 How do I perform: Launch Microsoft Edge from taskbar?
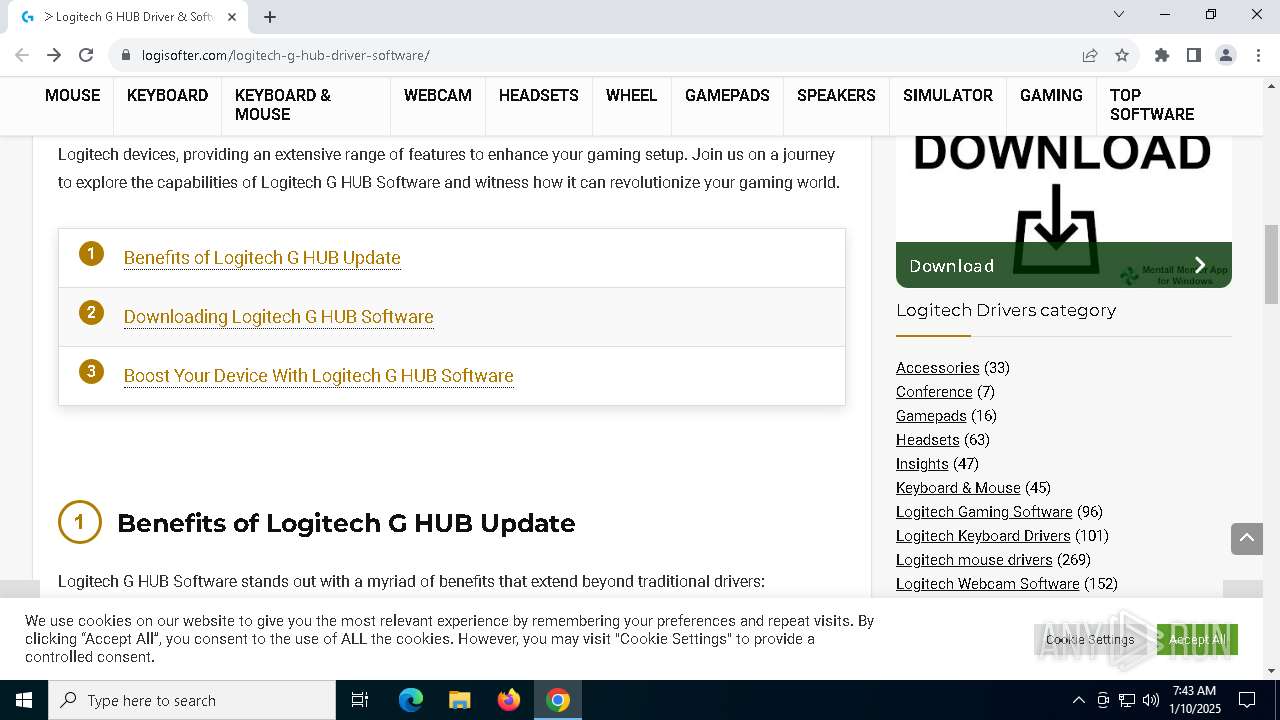pos(411,700)
